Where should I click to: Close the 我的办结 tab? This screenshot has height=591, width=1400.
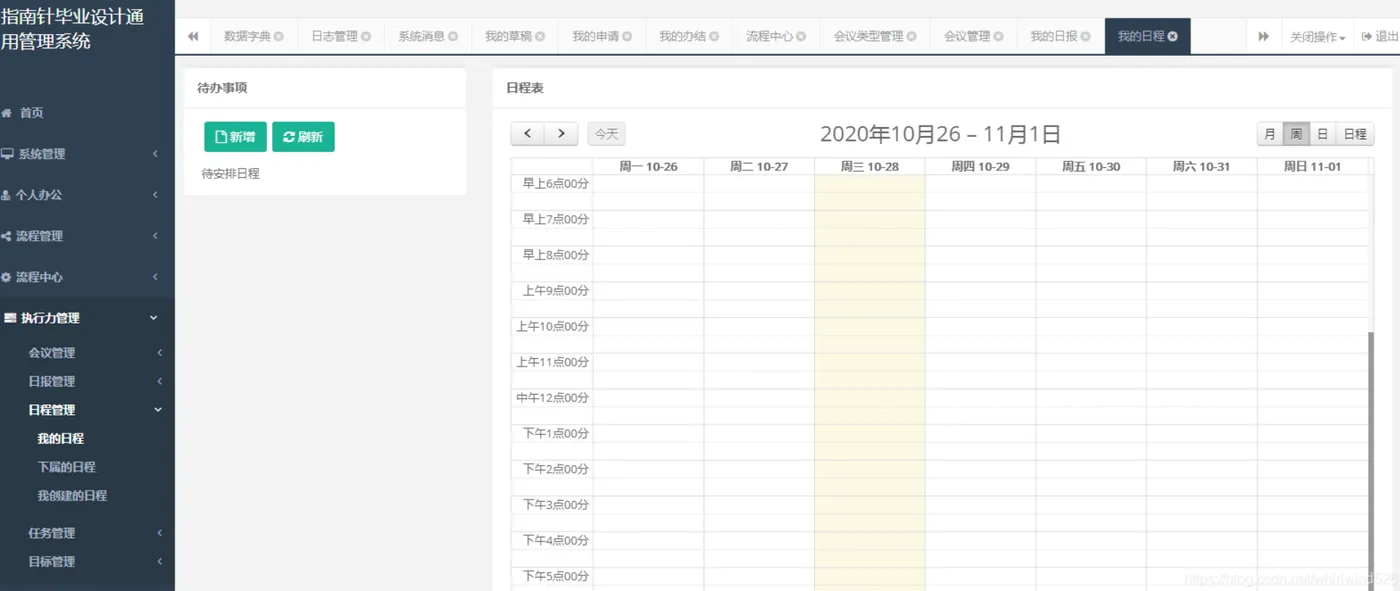coord(714,36)
